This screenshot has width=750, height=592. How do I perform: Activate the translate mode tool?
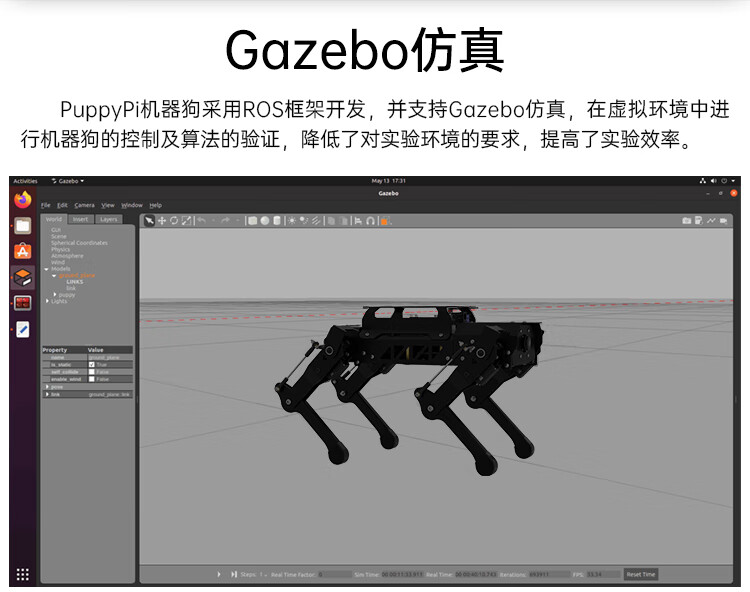[x=162, y=220]
